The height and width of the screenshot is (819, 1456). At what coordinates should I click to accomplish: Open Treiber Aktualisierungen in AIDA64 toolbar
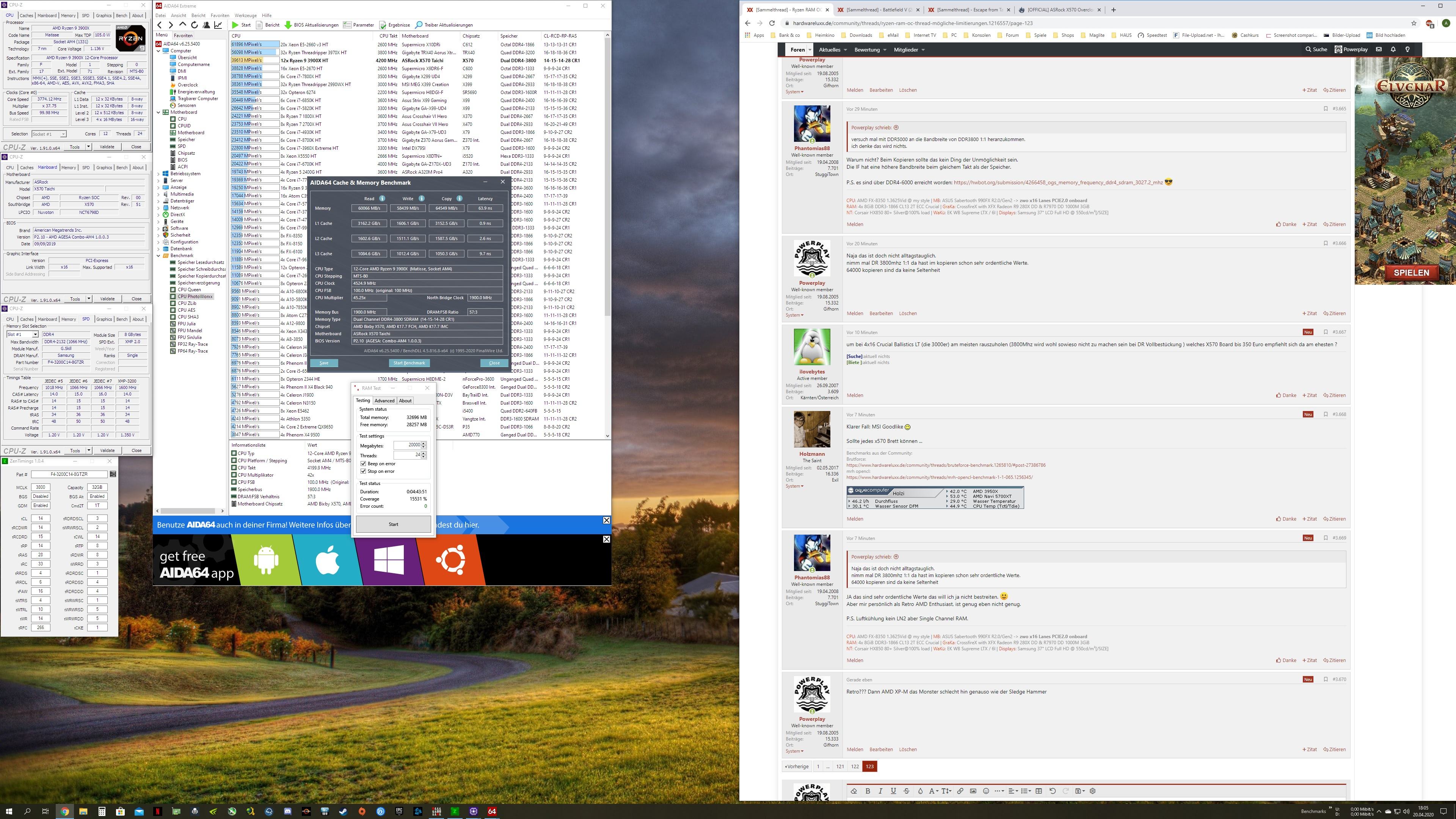point(444,25)
